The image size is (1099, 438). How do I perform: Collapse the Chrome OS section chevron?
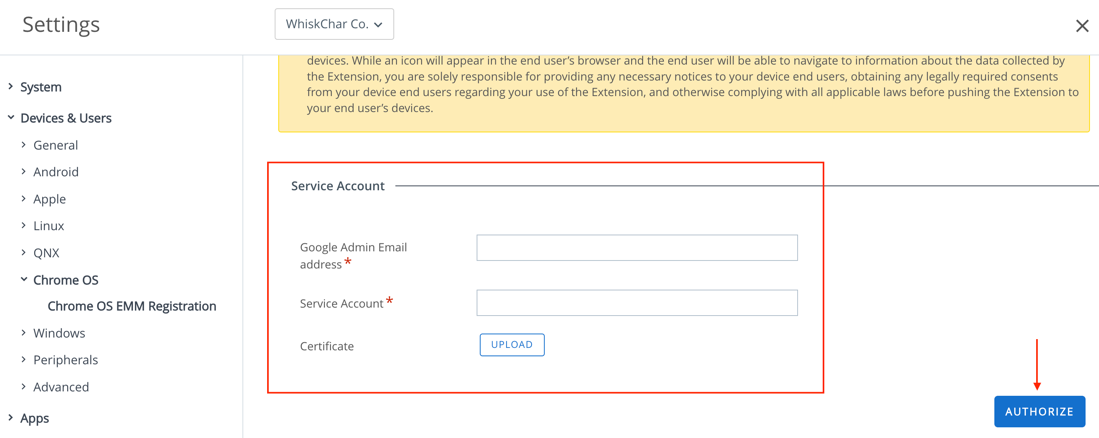pyautogui.click(x=24, y=280)
